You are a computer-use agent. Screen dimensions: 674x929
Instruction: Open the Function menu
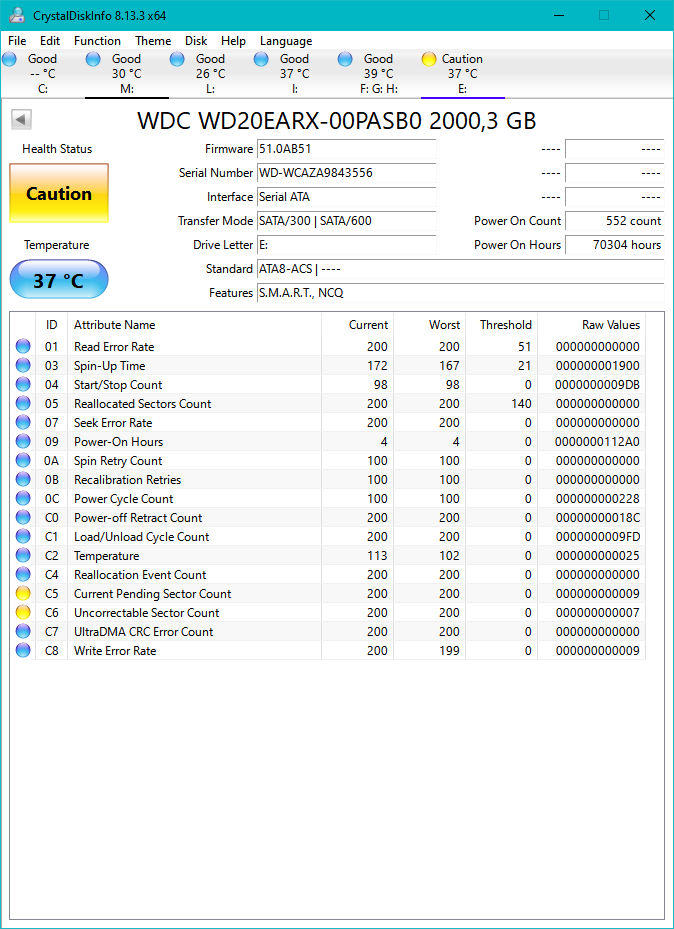point(97,41)
